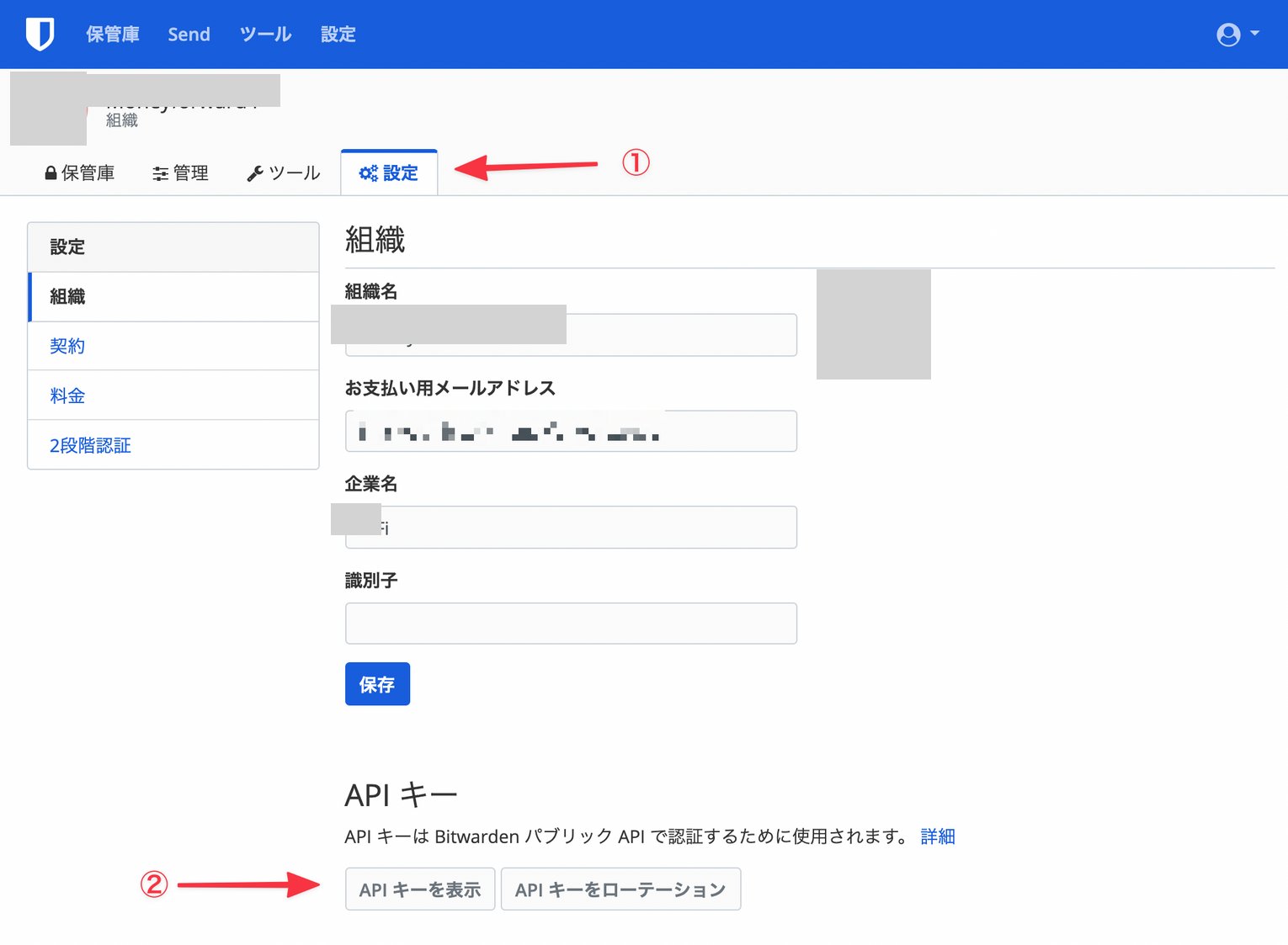Open 保管庫 in the top navigation bar
1288x945 pixels.
[113, 35]
